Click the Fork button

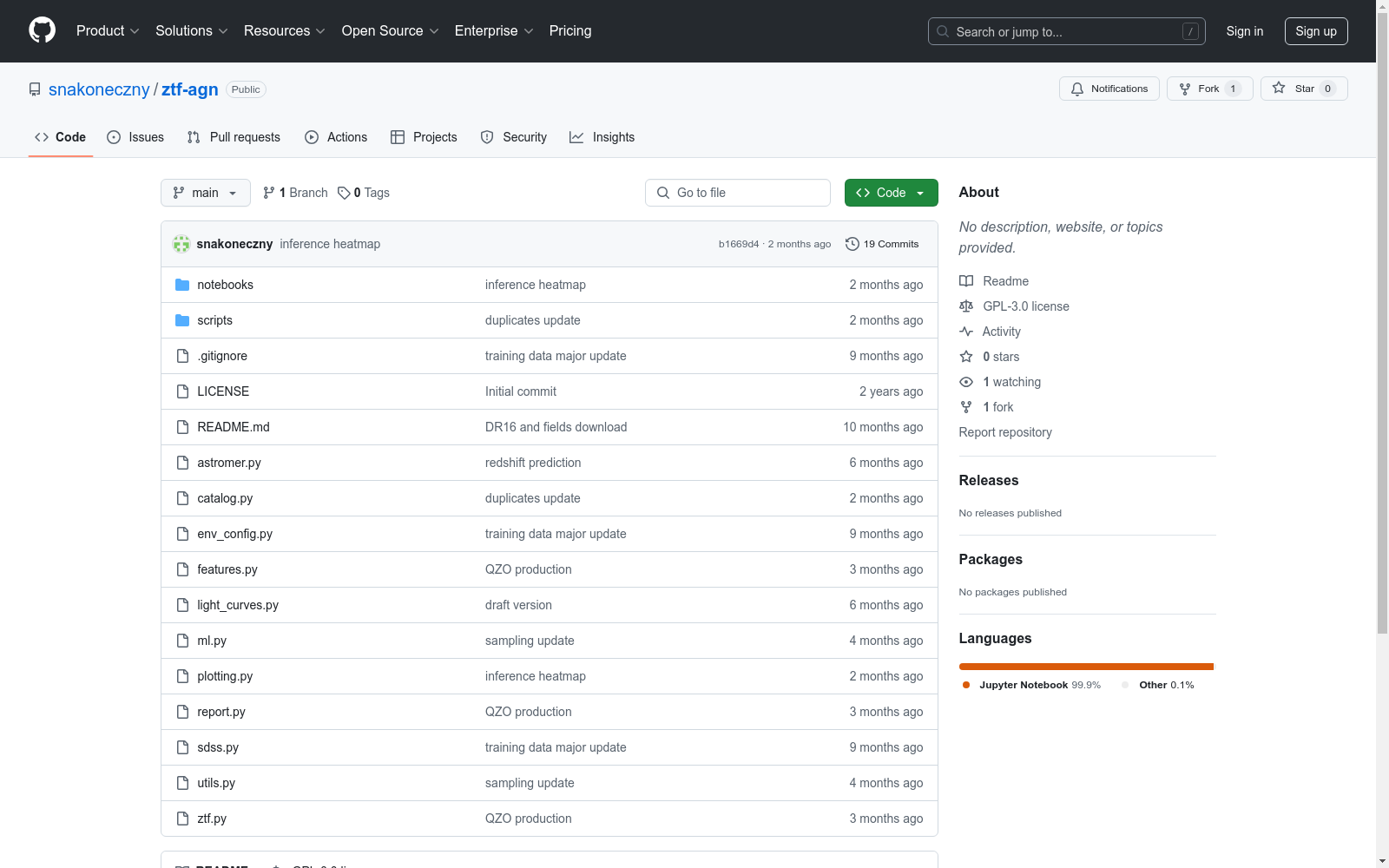point(1210,89)
